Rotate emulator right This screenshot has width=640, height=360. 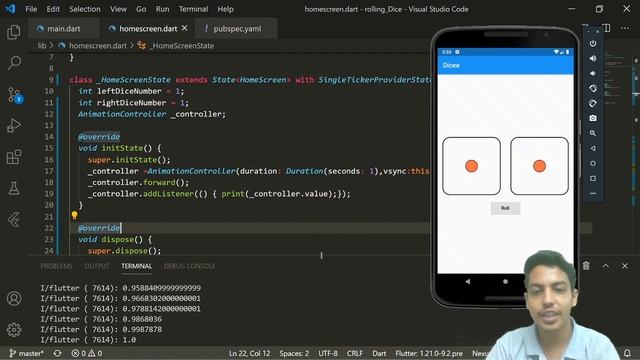[593, 103]
